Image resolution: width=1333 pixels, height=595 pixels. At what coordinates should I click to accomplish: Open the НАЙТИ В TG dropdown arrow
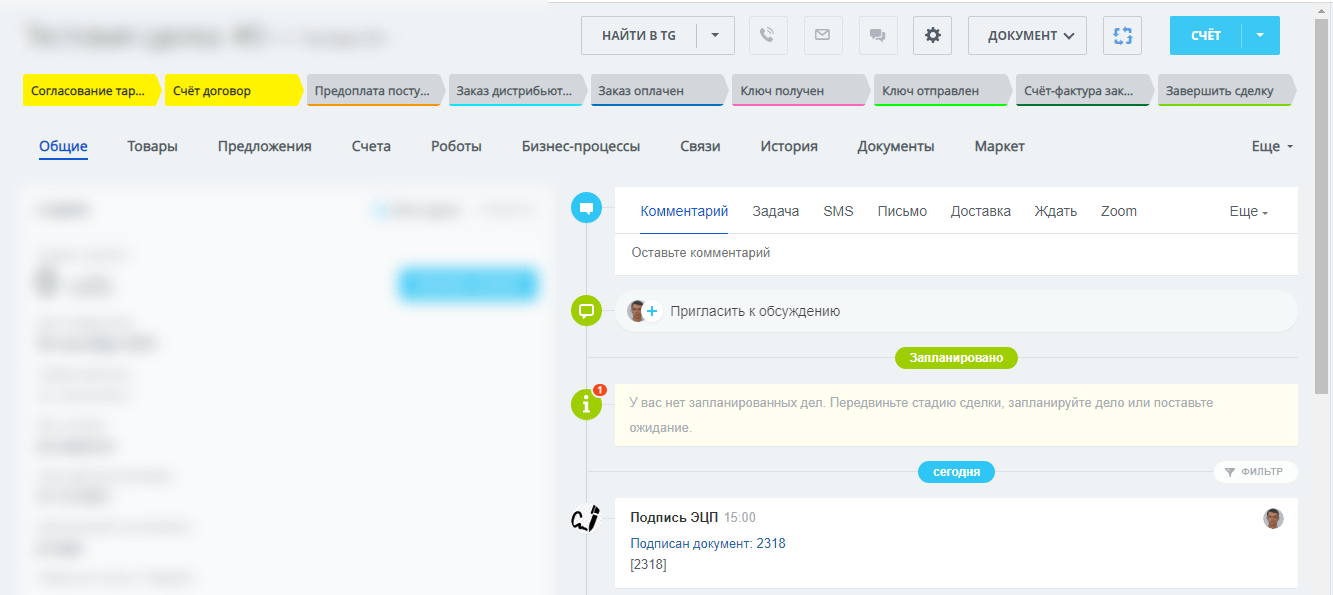(715, 35)
